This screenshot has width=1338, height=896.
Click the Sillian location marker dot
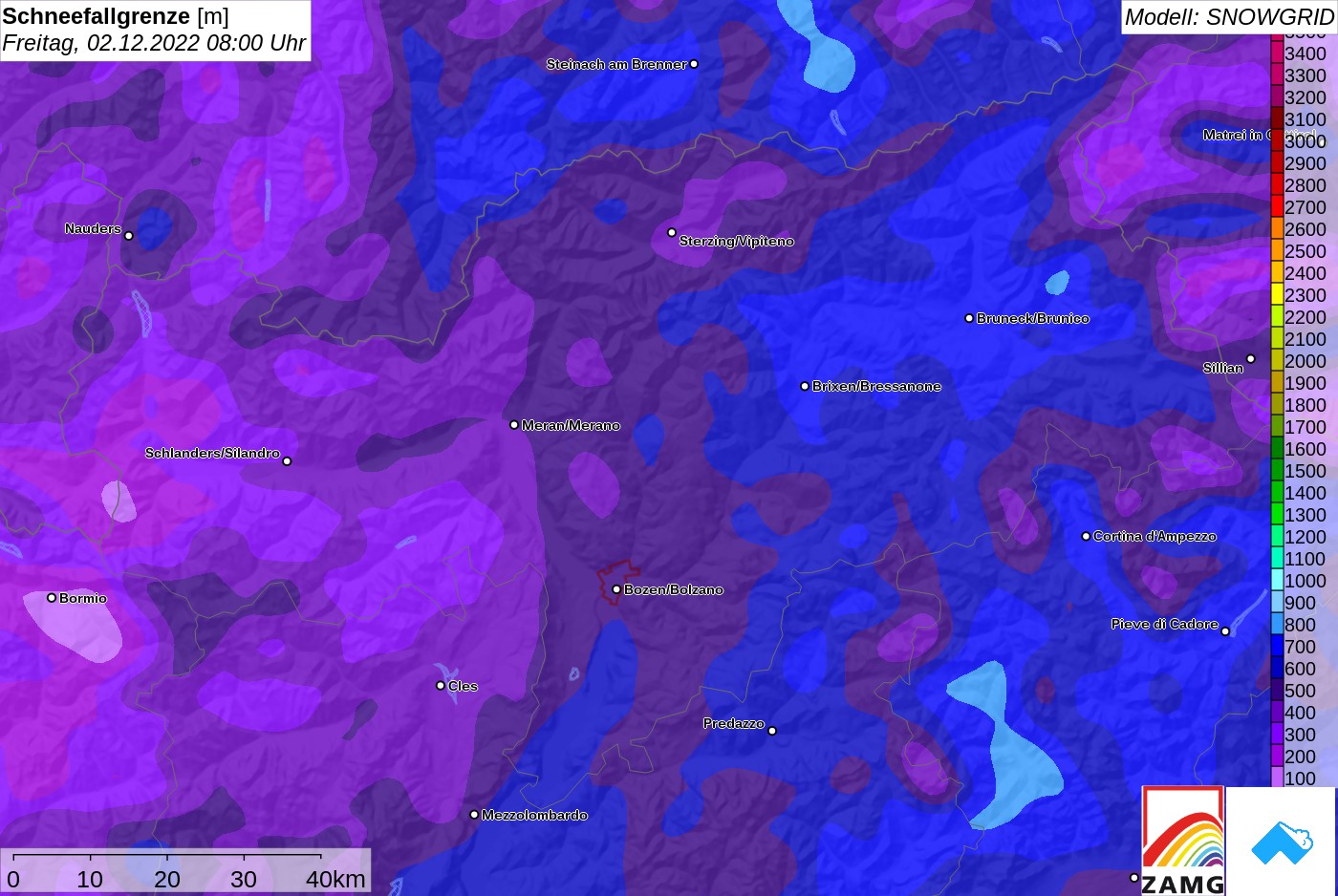[x=1250, y=359]
